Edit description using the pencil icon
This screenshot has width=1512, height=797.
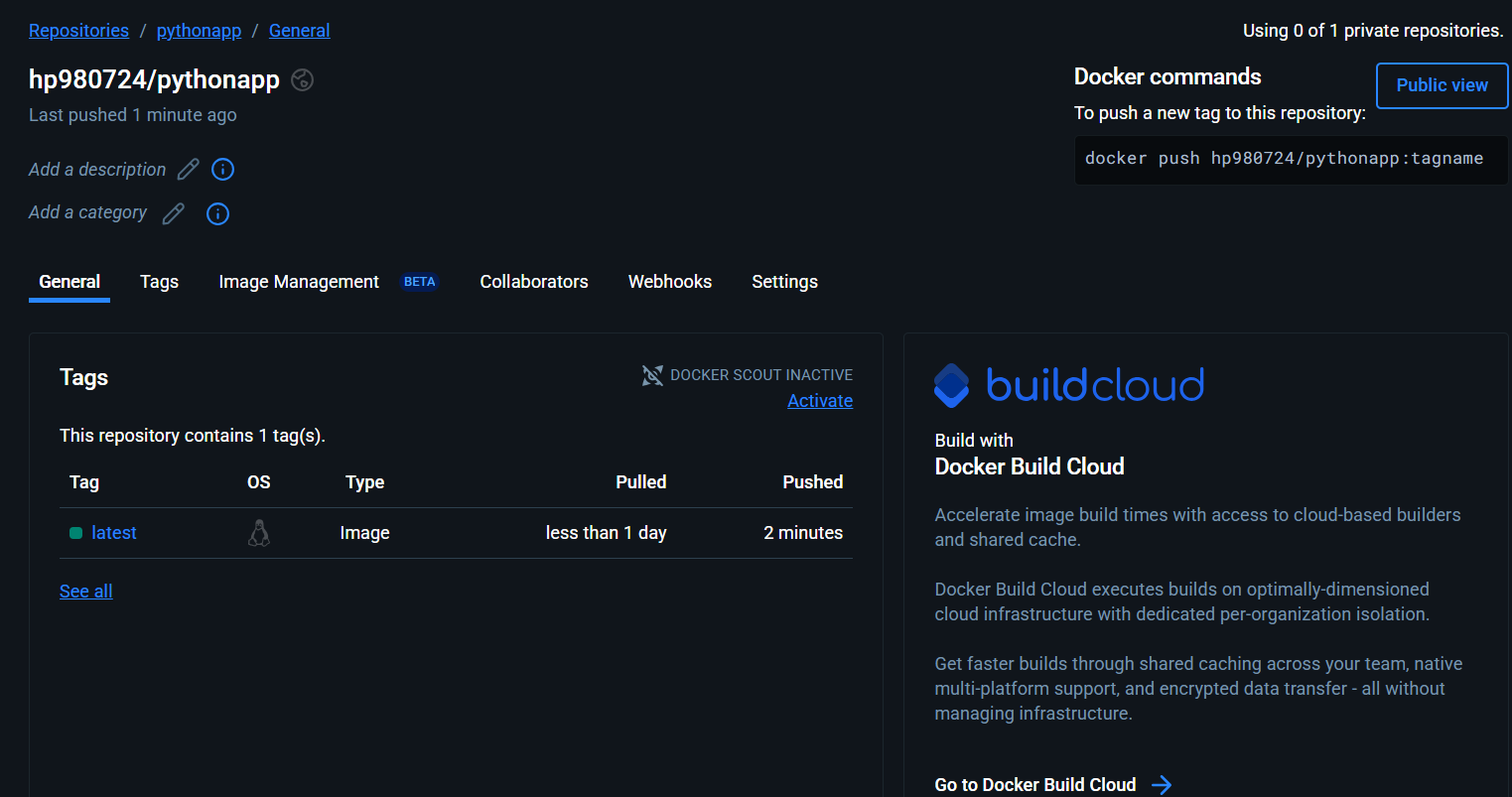[x=188, y=170]
